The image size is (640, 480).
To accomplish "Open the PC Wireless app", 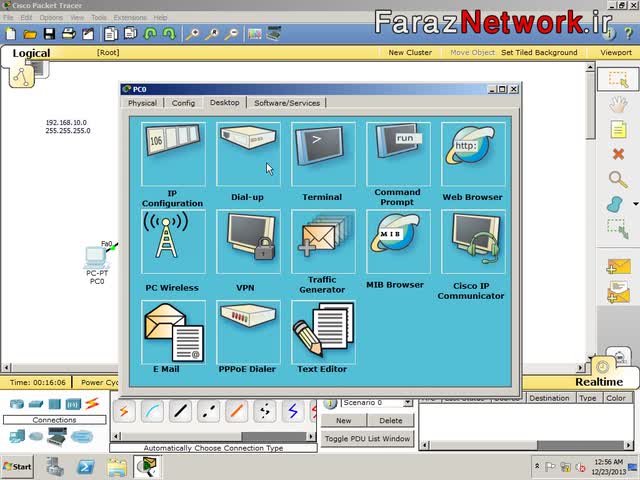I will tap(173, 242).
